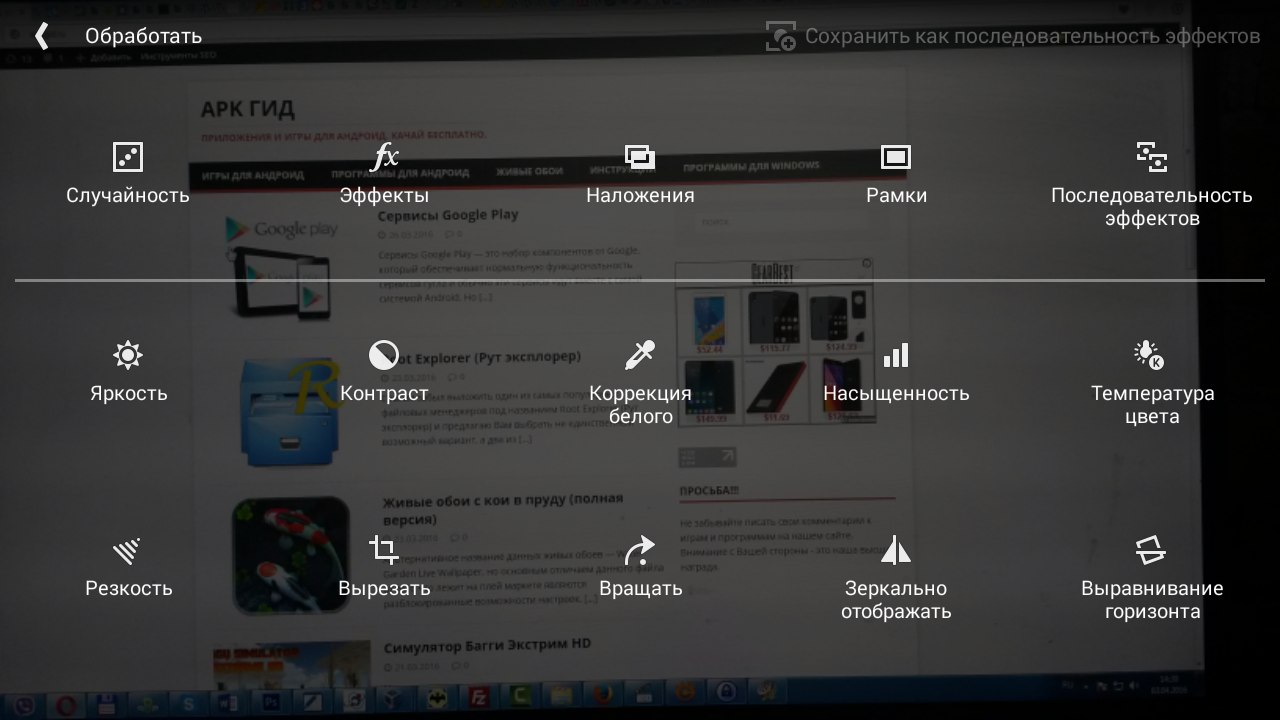Tap the back arrow next to Обработать

(x=41, y=37)
